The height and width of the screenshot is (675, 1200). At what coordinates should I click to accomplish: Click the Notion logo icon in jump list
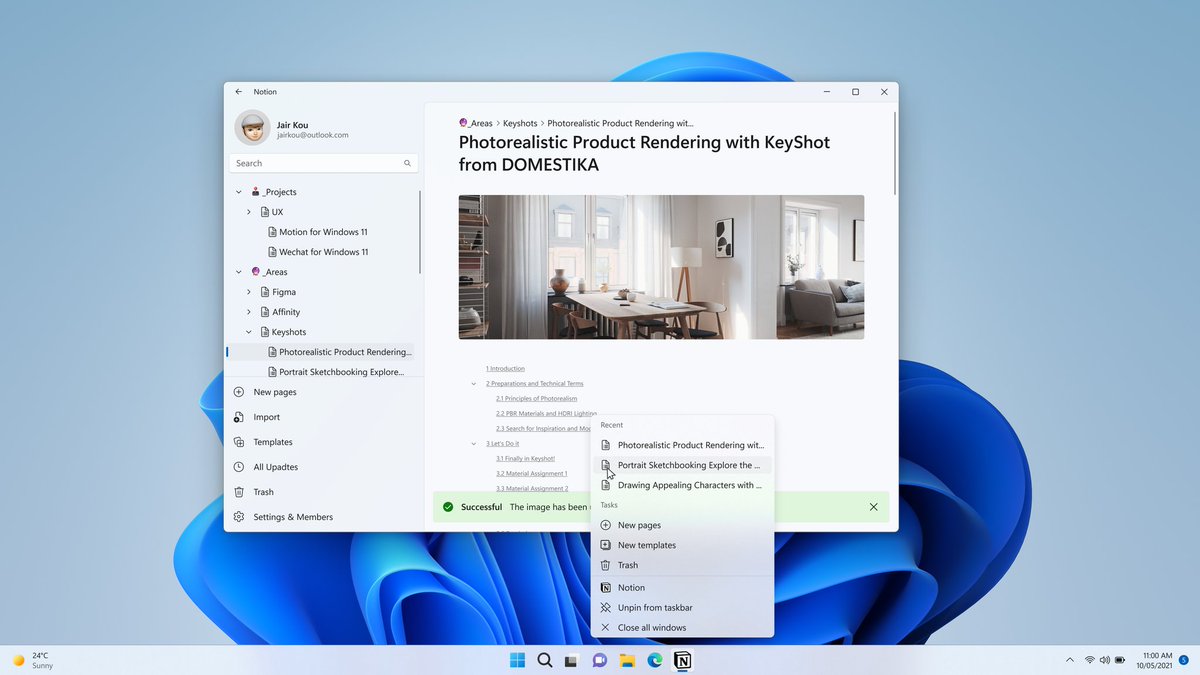[605, 588]
